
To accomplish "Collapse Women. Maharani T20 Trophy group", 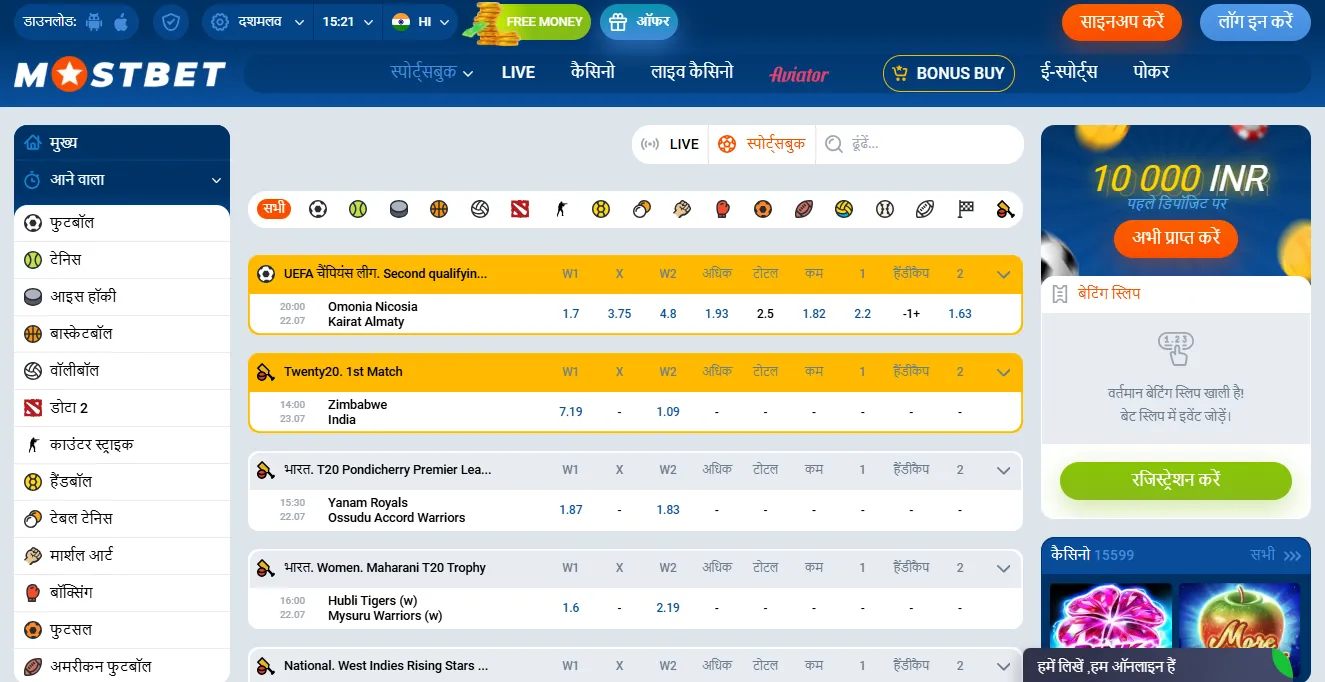I will [x=1004, y=568].
